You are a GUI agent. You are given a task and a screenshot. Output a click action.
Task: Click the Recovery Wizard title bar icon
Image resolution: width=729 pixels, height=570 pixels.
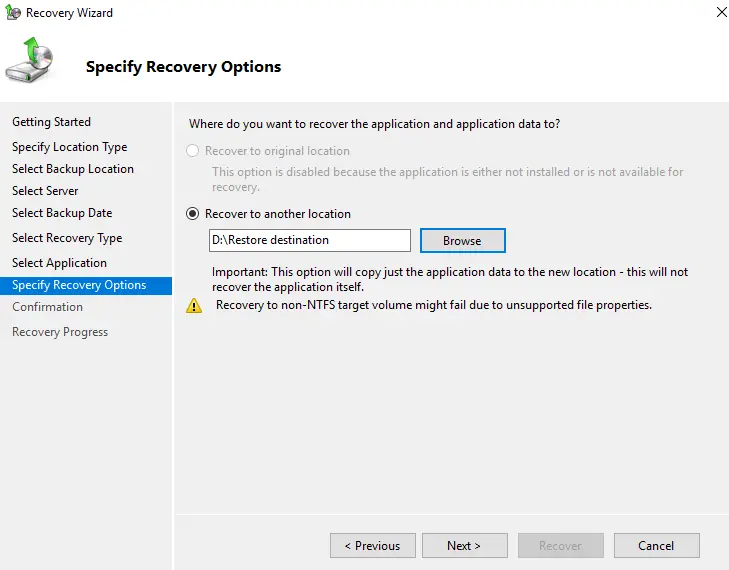12,13
